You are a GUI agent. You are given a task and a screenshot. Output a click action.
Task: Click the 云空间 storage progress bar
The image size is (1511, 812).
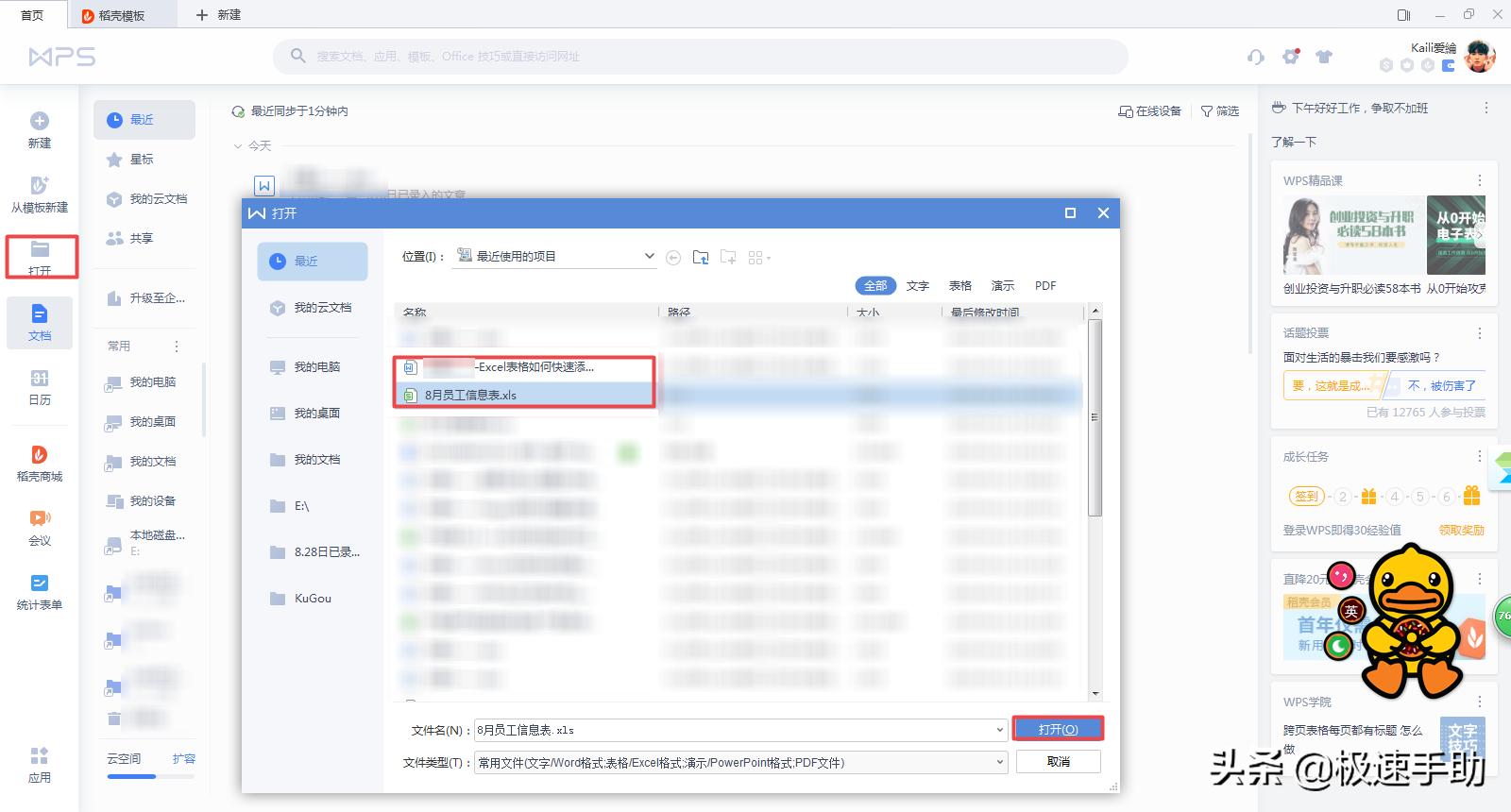pyautogui.click(x=151, y=777)
